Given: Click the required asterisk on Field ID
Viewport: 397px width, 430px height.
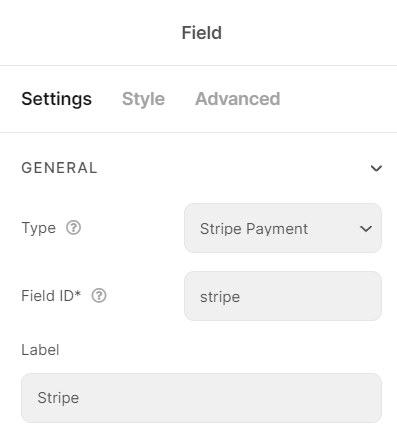Looking at the screenshot, I should (x=78, y=293).
